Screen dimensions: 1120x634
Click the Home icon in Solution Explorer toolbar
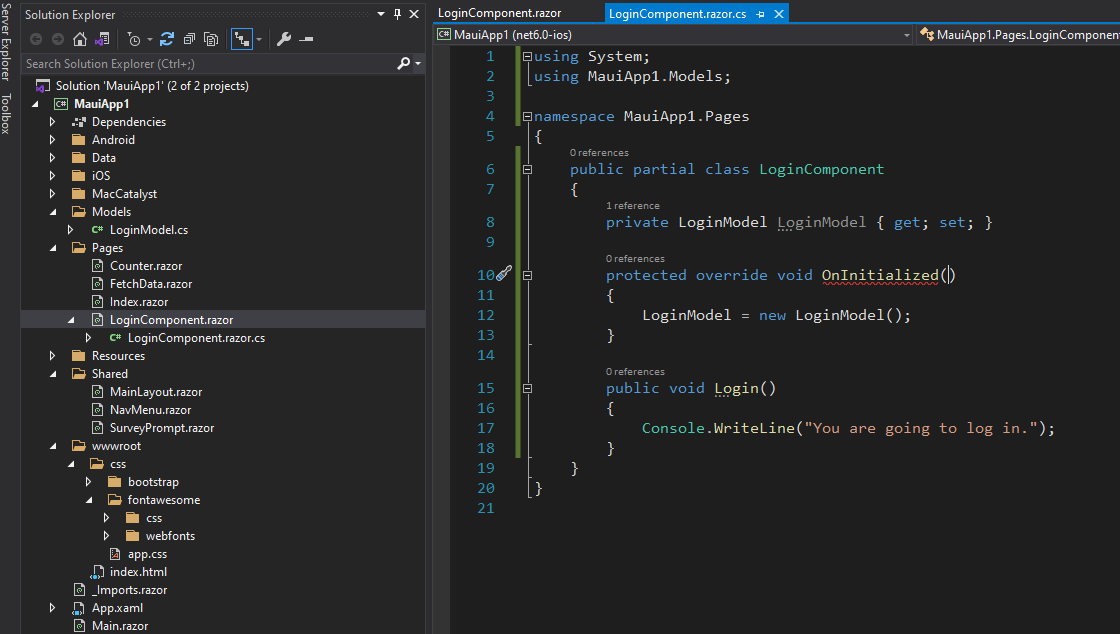80,38
